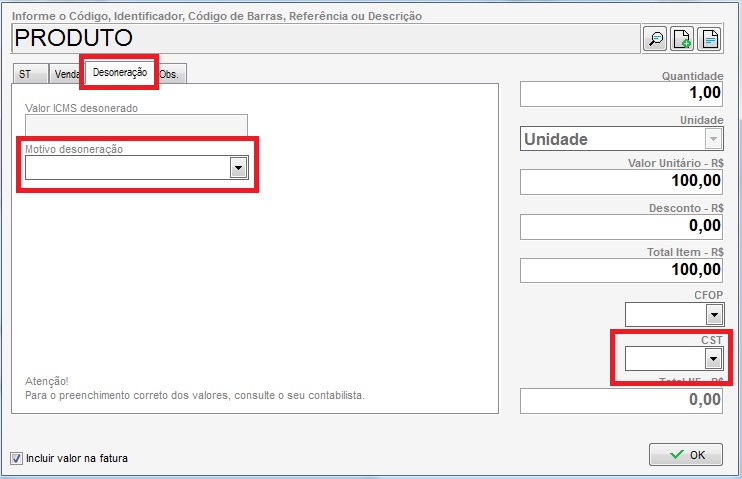Click the product search magnifier icon
The height and width of the screenshot is (479, 742).
[x=655, y=39]
